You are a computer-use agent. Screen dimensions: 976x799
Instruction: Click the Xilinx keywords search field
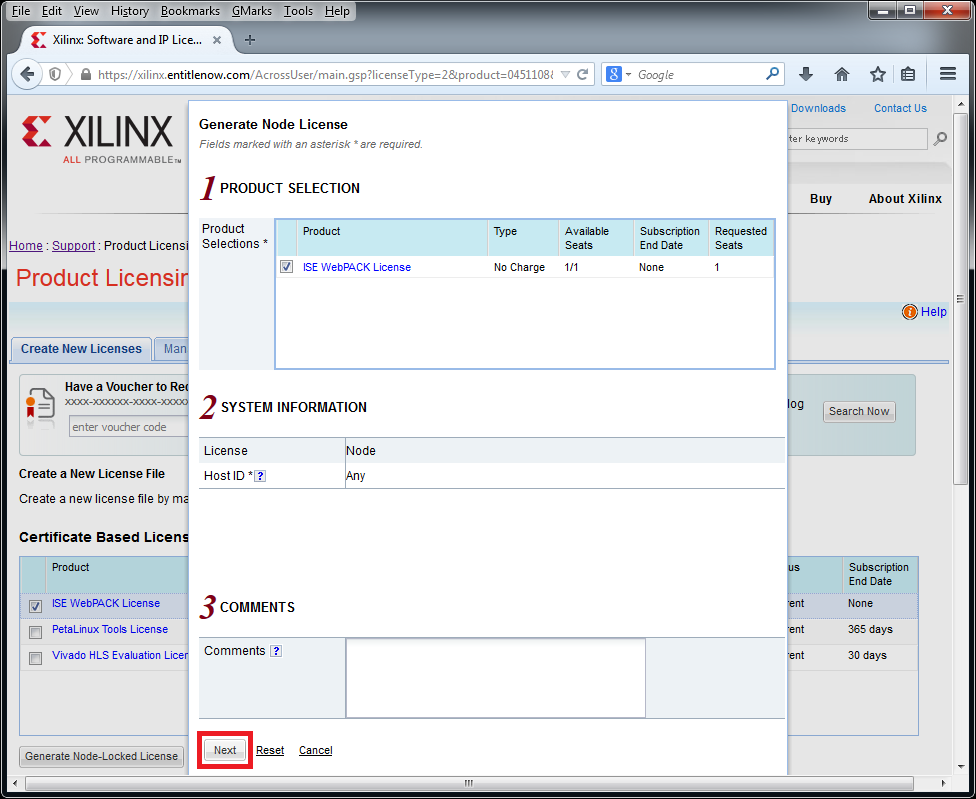coord(856,139)
